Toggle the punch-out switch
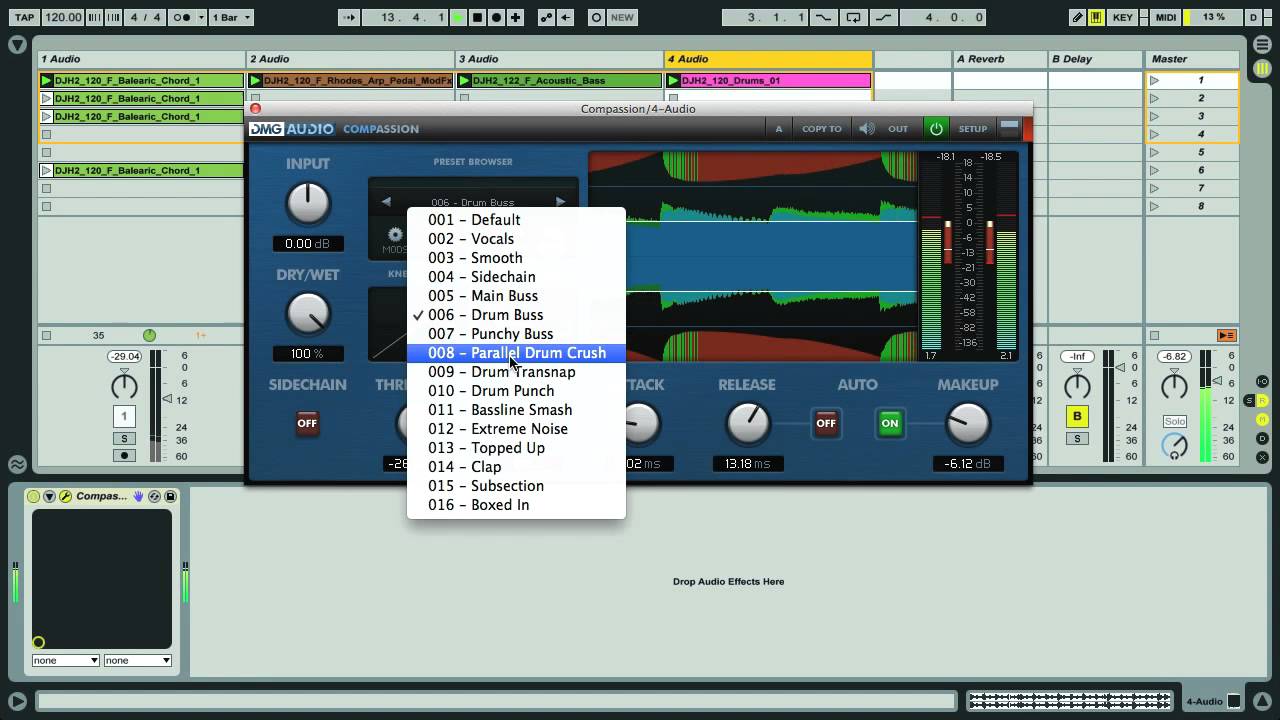Viewport: 1280px width, 720px height. tap(884, 17)
